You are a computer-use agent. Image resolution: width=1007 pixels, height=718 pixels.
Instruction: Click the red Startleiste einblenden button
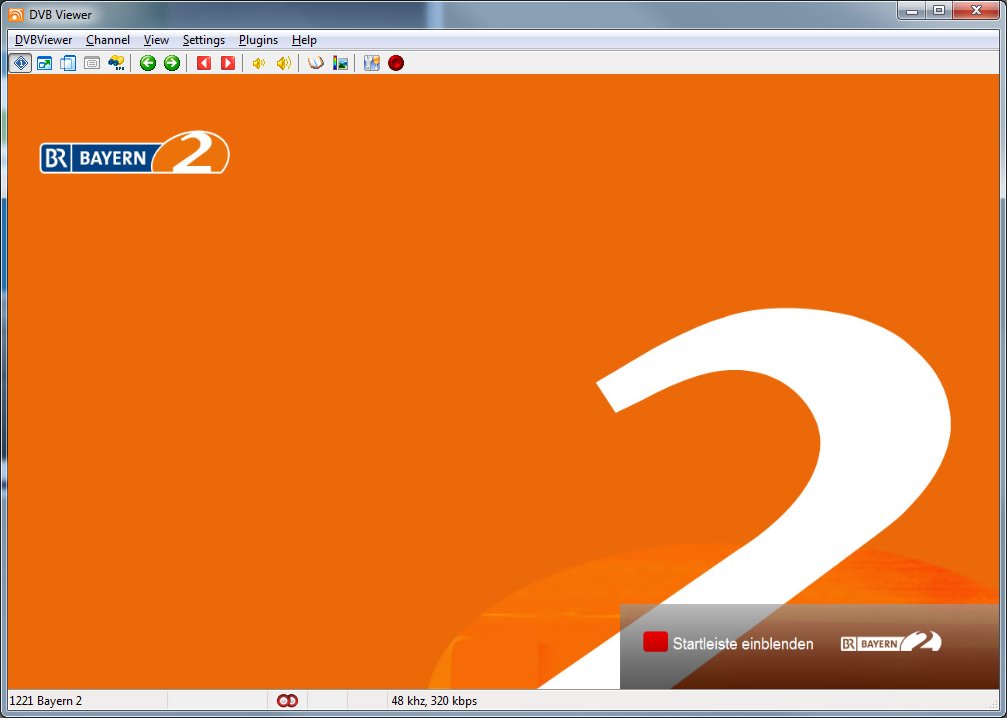pyautogui.click(x=655, y=643)
